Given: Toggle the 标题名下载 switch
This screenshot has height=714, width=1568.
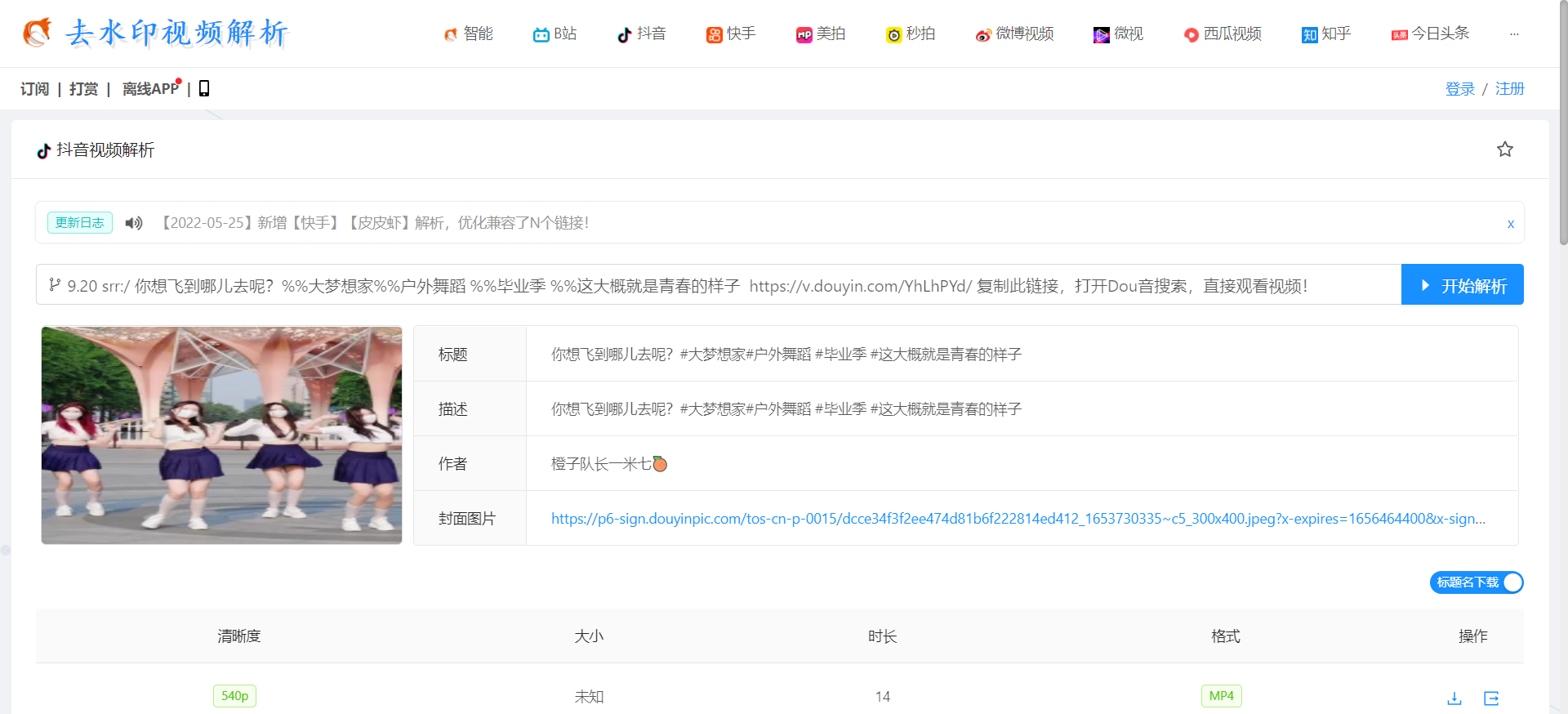Looking at the screenshot, I should (x=1477, y=582).
